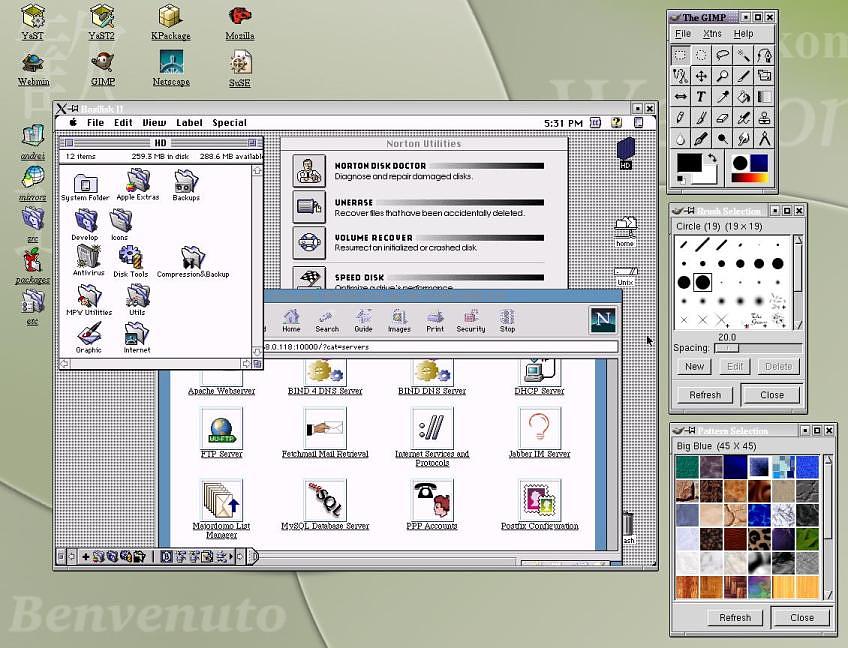The height and width of the screenshot is (648, 848).
Task: Click the Mozilla desktop icon
Action: (240, 23)
